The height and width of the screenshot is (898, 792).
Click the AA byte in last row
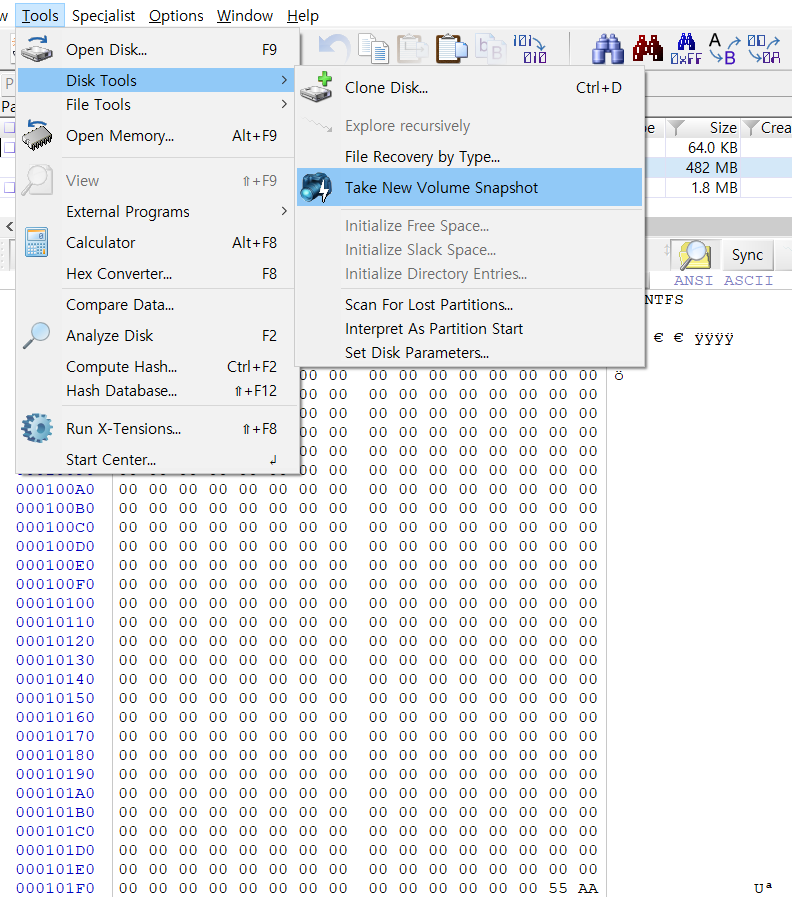[x=588, y=888]
